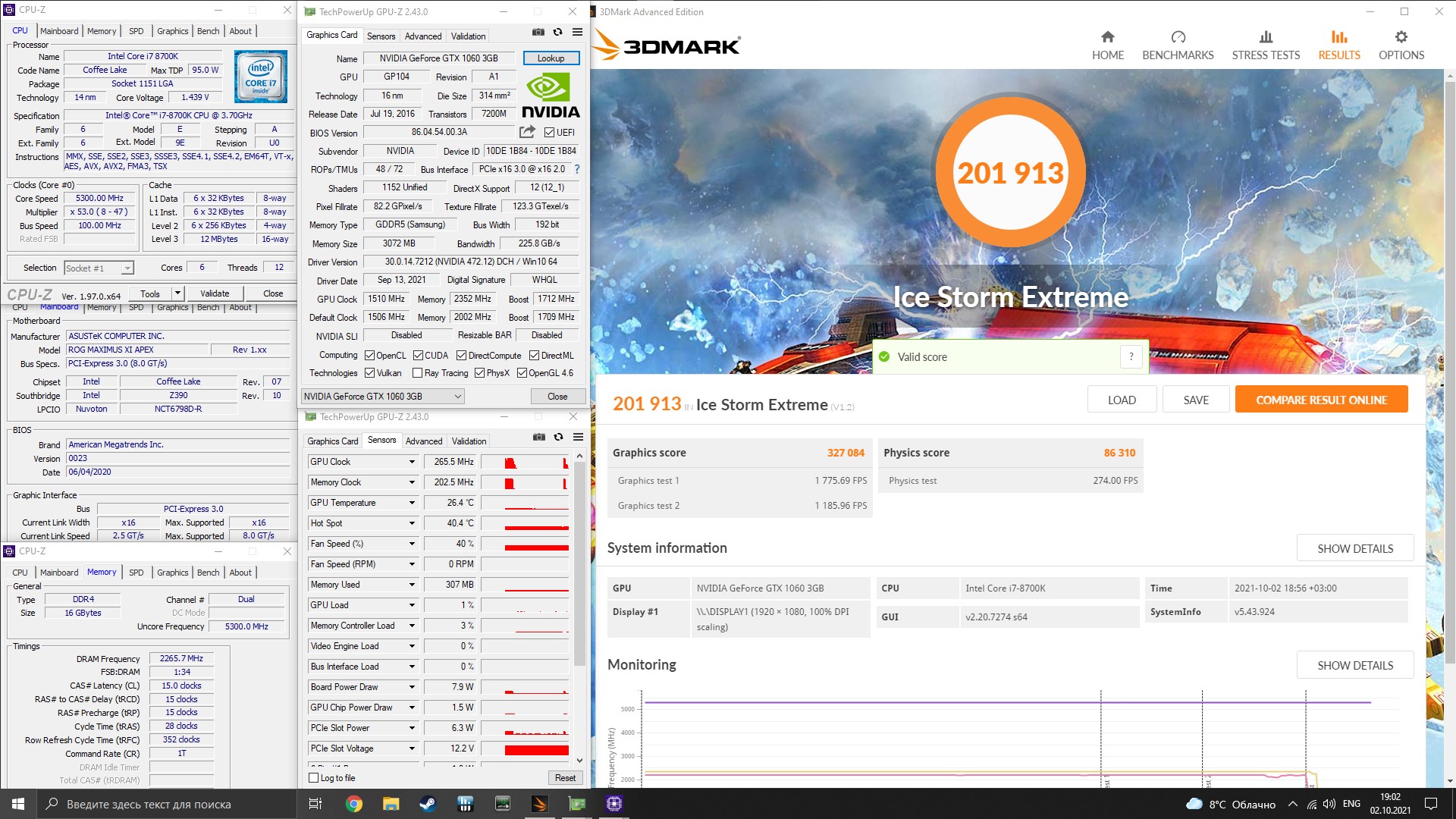Open the BENCHMARKS gauge icon
The height and width of the screenshot is (819, 1456).
click(1178, 36)
